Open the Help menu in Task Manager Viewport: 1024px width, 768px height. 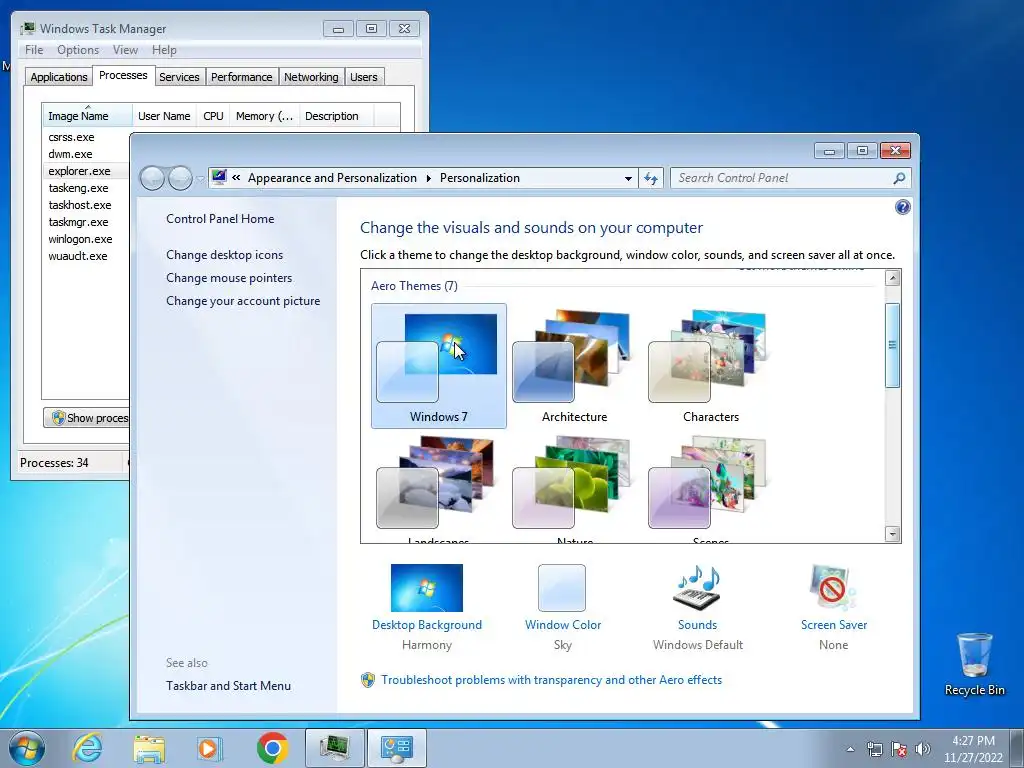tap(164, 50)
